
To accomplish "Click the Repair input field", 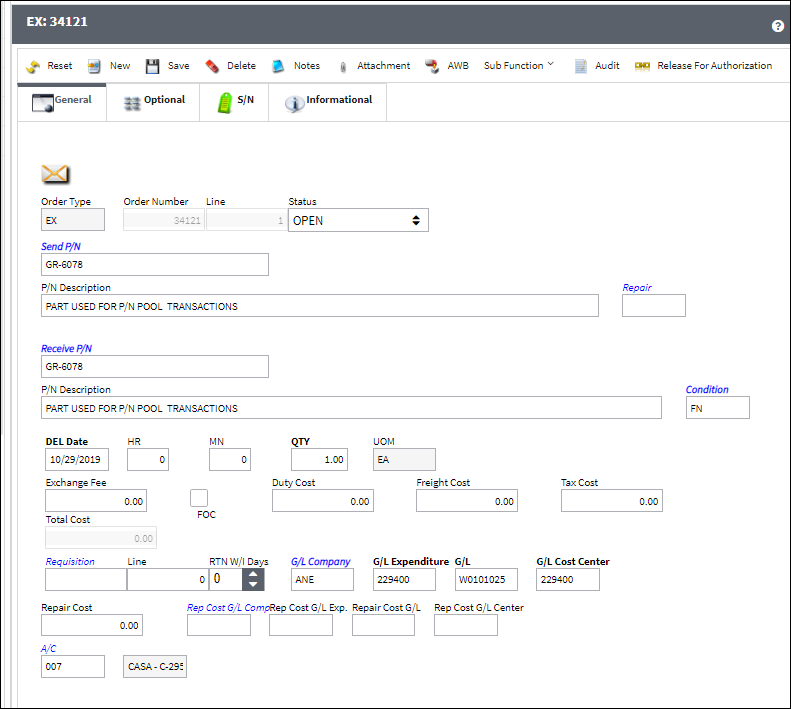I will click(654, 306).
